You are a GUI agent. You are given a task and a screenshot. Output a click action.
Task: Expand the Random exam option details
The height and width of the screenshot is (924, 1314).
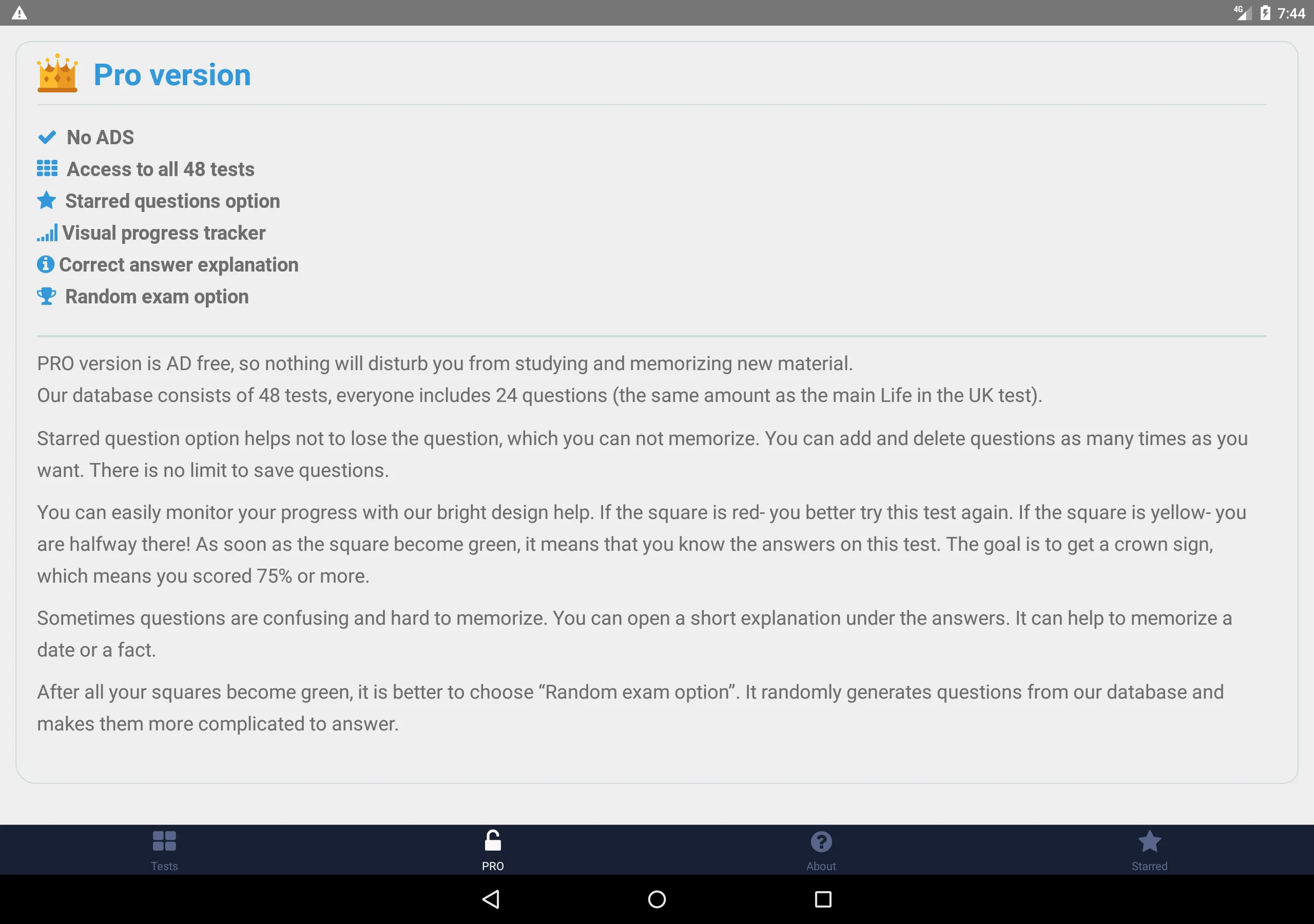[x=157, y=296]
